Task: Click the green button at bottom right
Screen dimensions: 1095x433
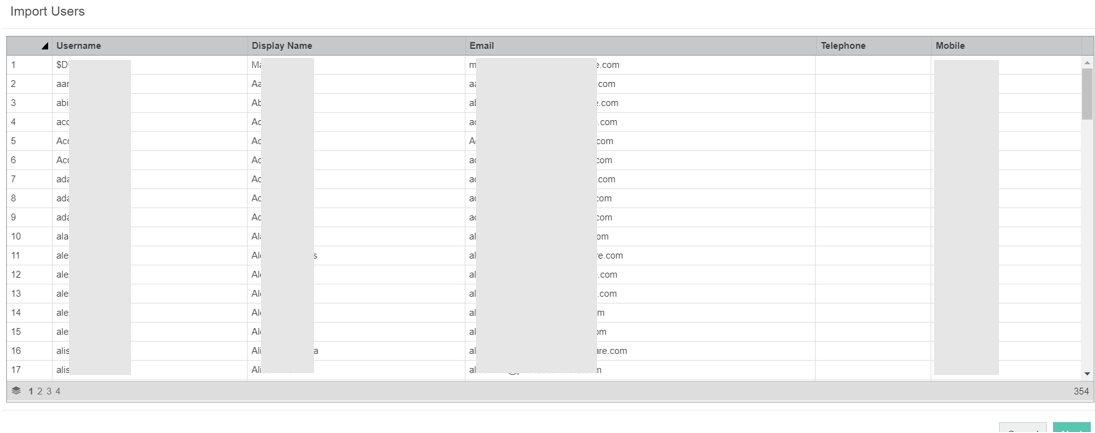Action: [1071, 427]
